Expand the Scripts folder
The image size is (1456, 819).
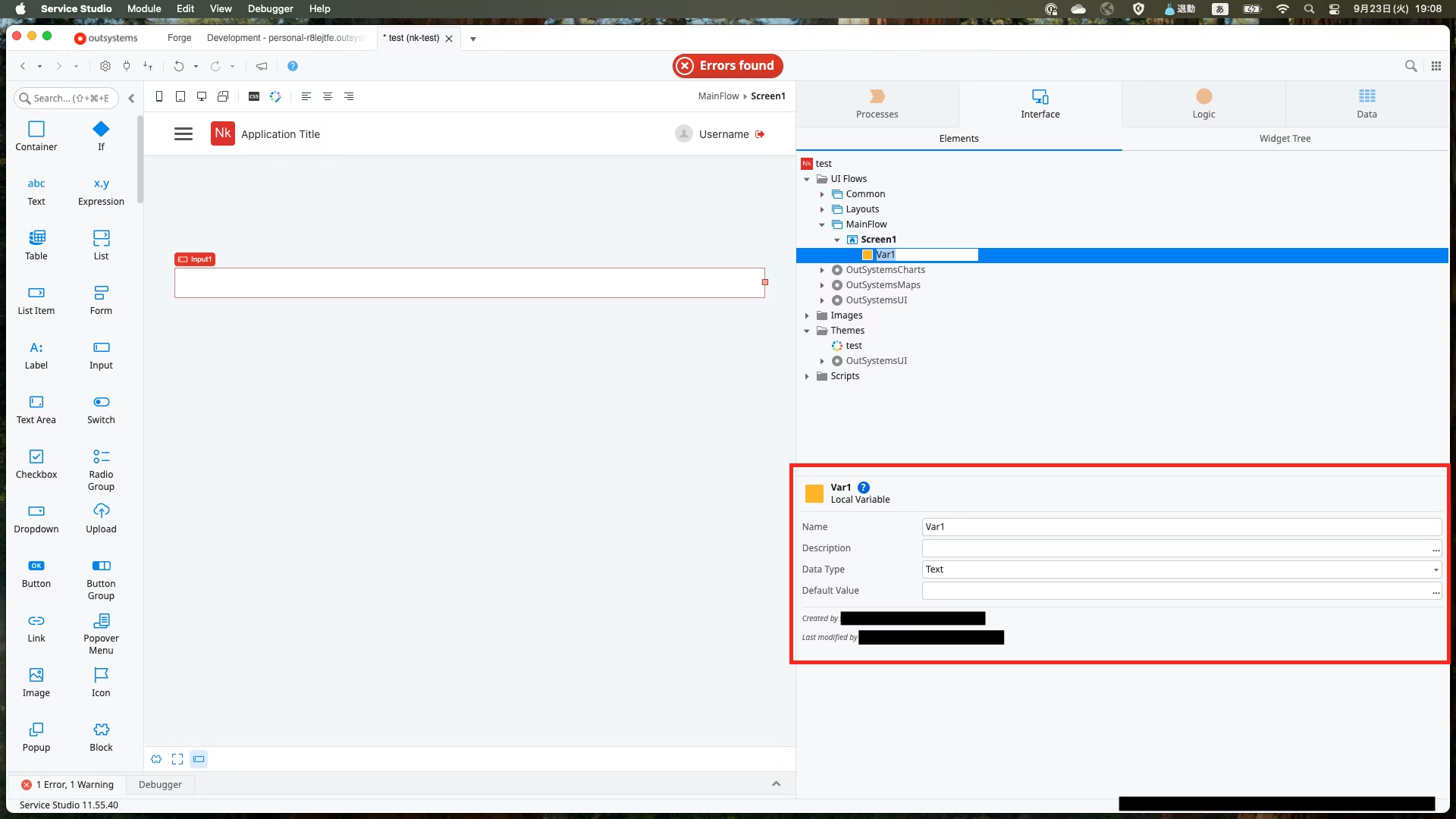[x=807, y=376]
